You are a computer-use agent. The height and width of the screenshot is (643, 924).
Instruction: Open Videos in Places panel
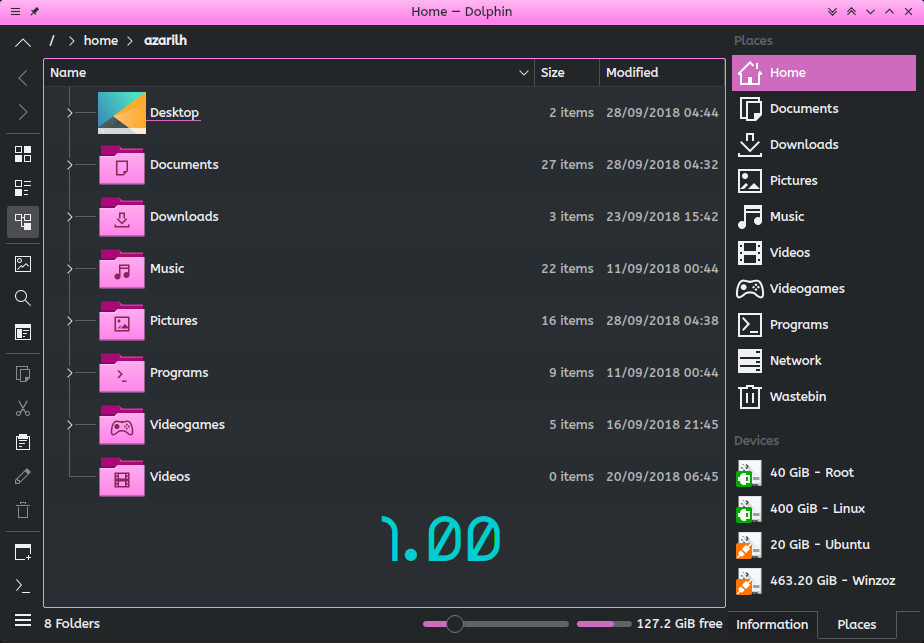[824, 252]
